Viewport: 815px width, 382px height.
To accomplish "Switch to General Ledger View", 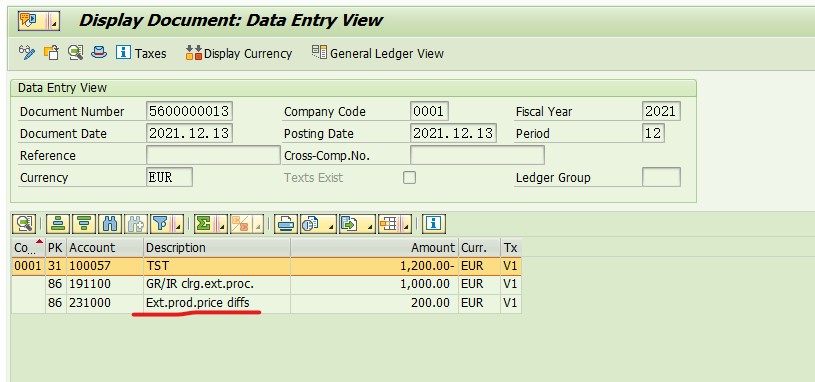I will click(377, 53).
